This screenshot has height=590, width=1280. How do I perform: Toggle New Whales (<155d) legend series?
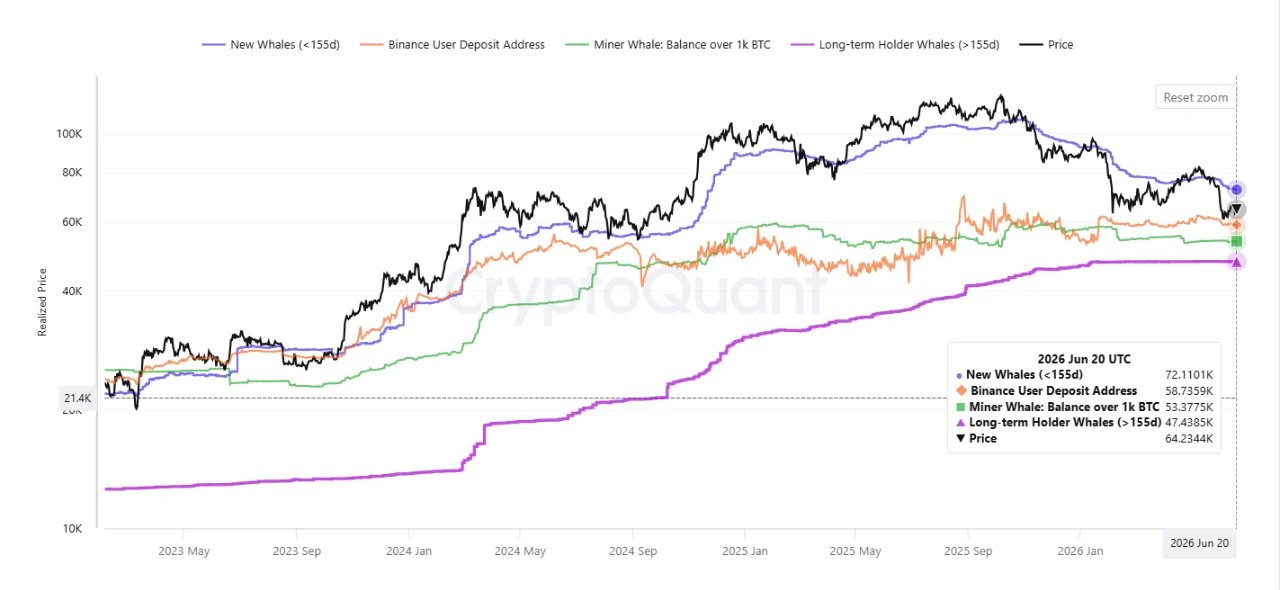pyautogui.click(x=271, y=45)
